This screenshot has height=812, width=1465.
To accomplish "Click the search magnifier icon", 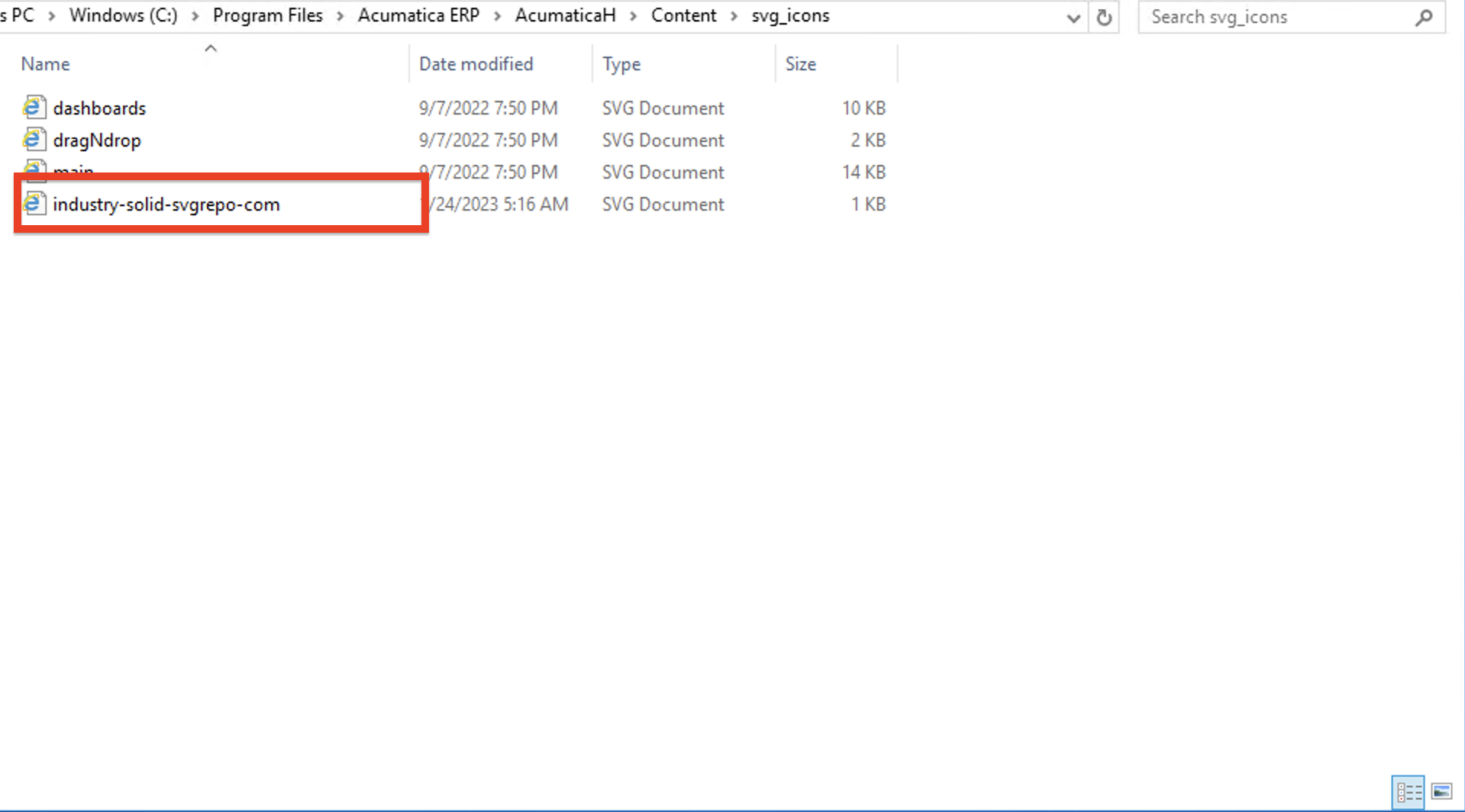I will [1425, 16].
